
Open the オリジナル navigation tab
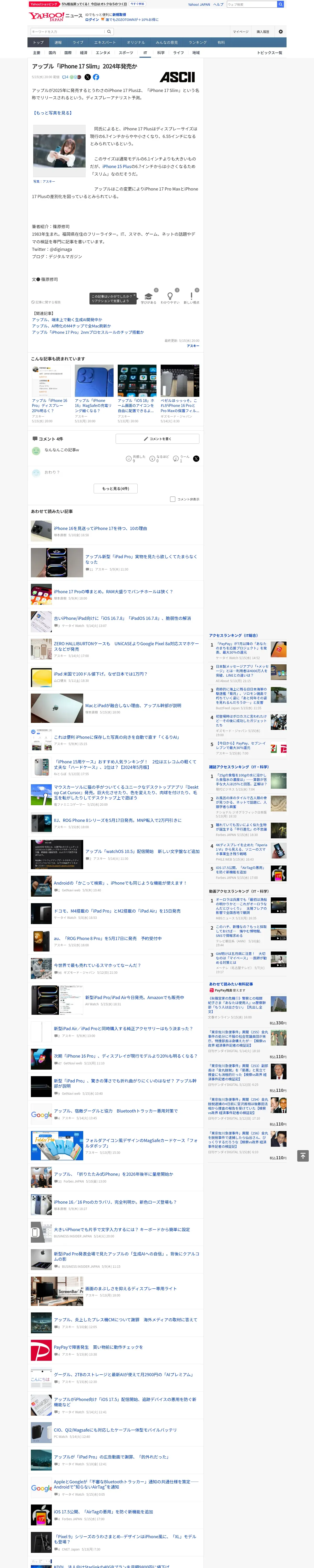136,43
